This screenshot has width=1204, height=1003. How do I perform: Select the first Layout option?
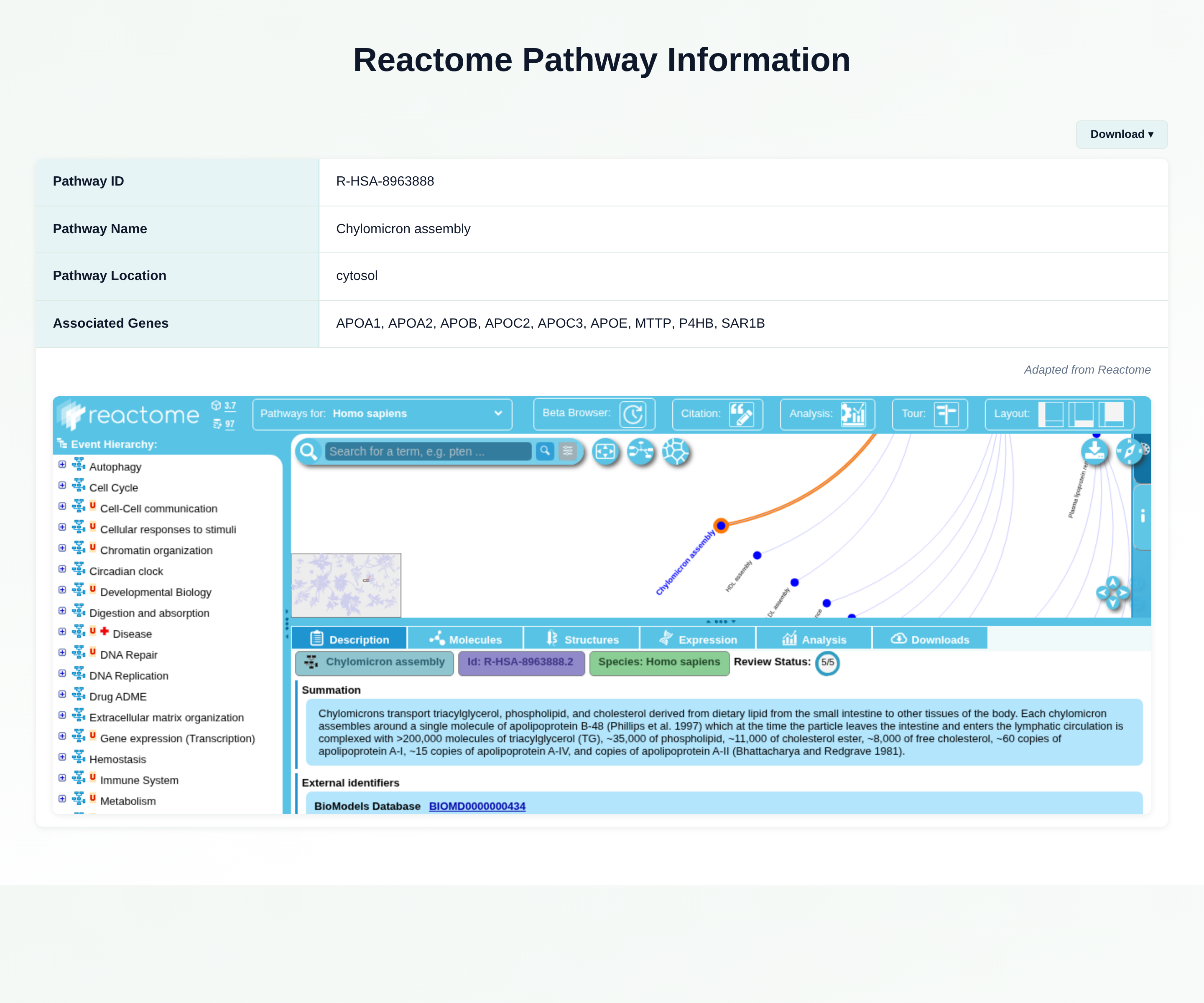click(1050, 414)
